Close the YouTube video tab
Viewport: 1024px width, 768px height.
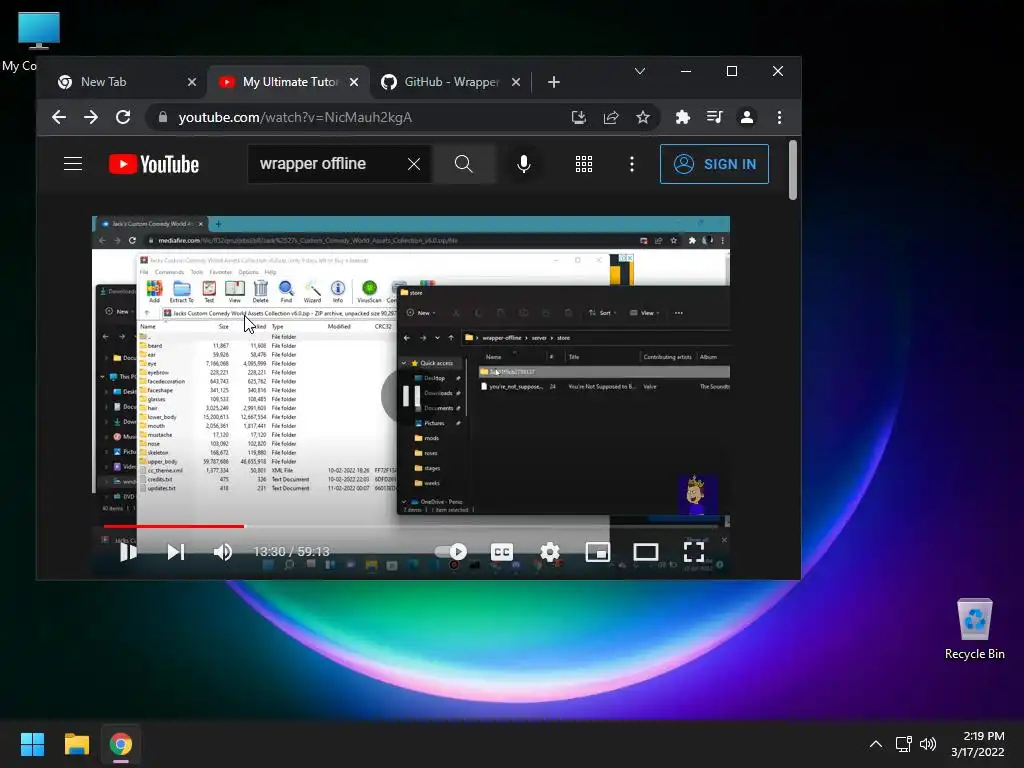(353, 82)
